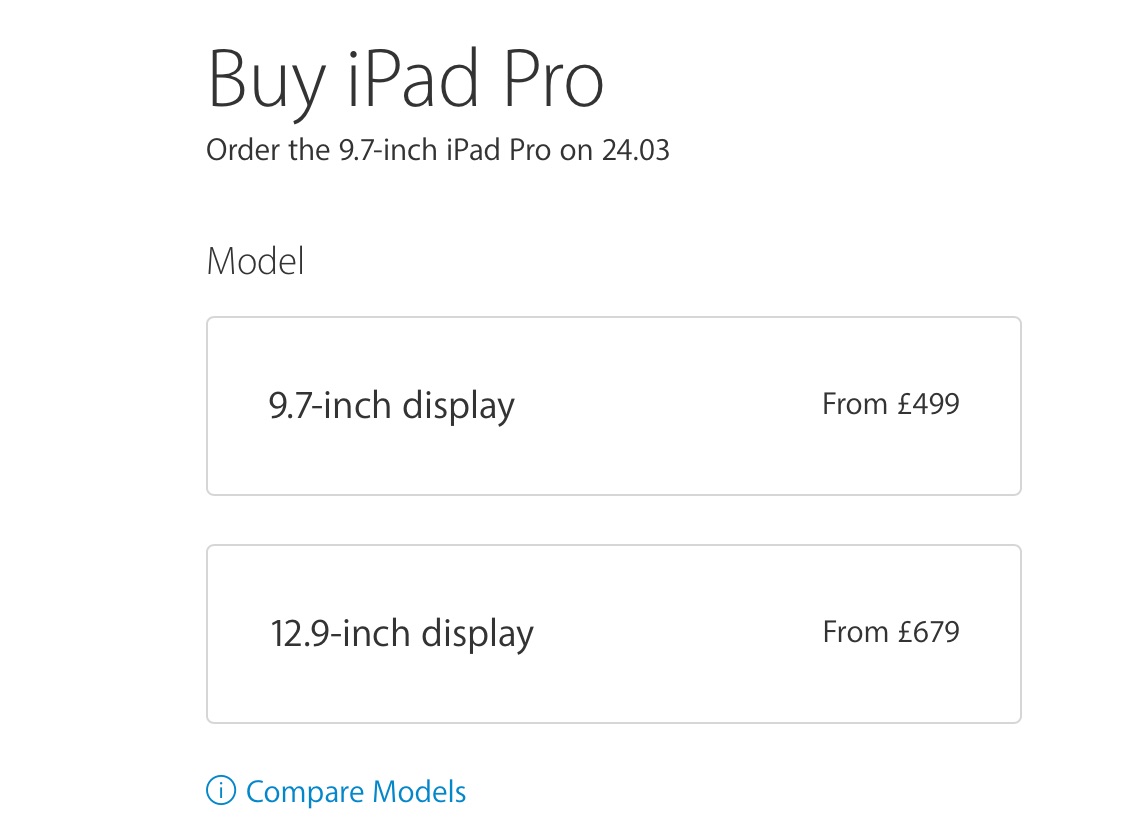Image resolution: width=1134 pixels, height=836 pixels.
Task: Open the Compare Models link
Action: pyautogui.click(x=355, y=792)
